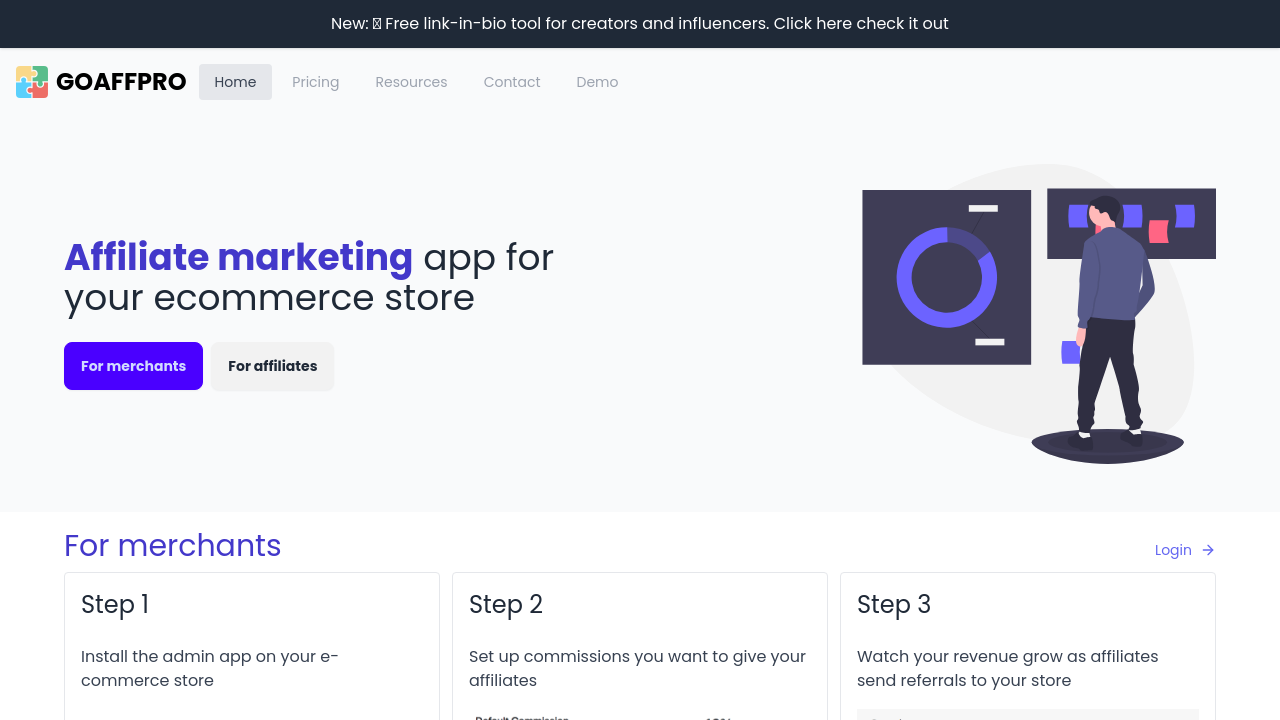Click the donut chart in hero illustration

pyautogui.click(x=946, y=277)
